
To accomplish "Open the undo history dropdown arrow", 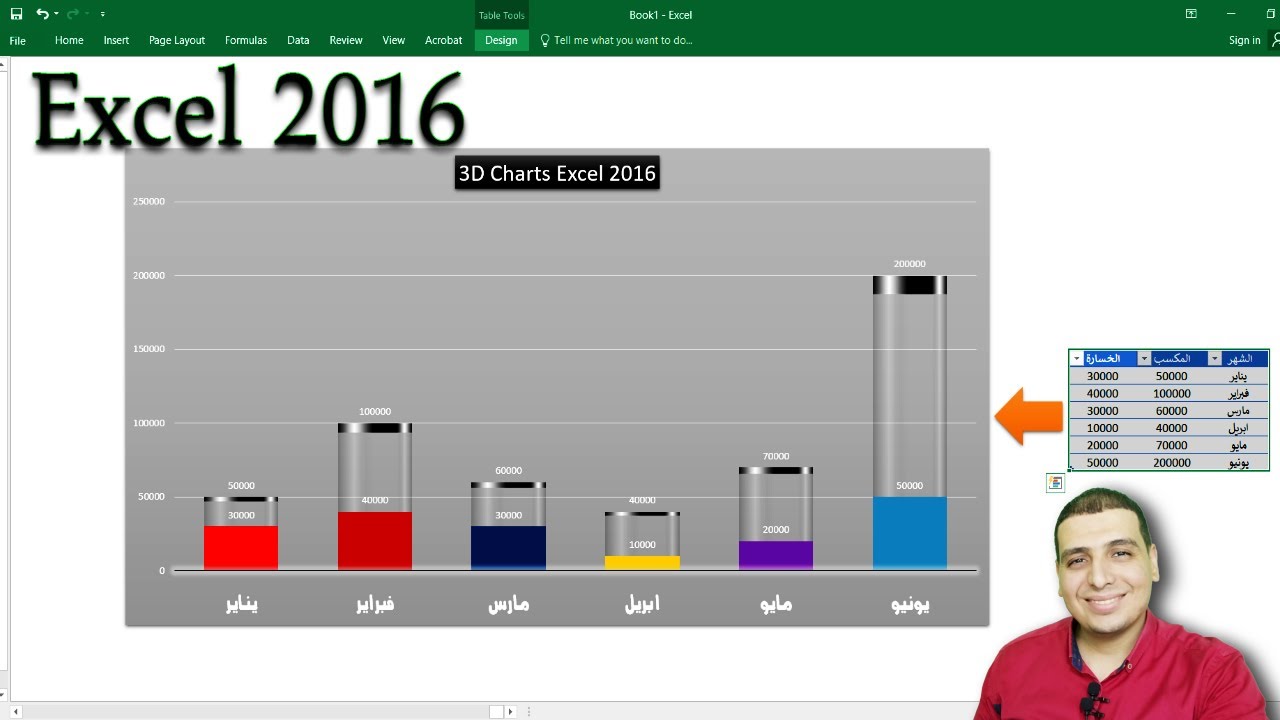I will click(x=56, y=14).
